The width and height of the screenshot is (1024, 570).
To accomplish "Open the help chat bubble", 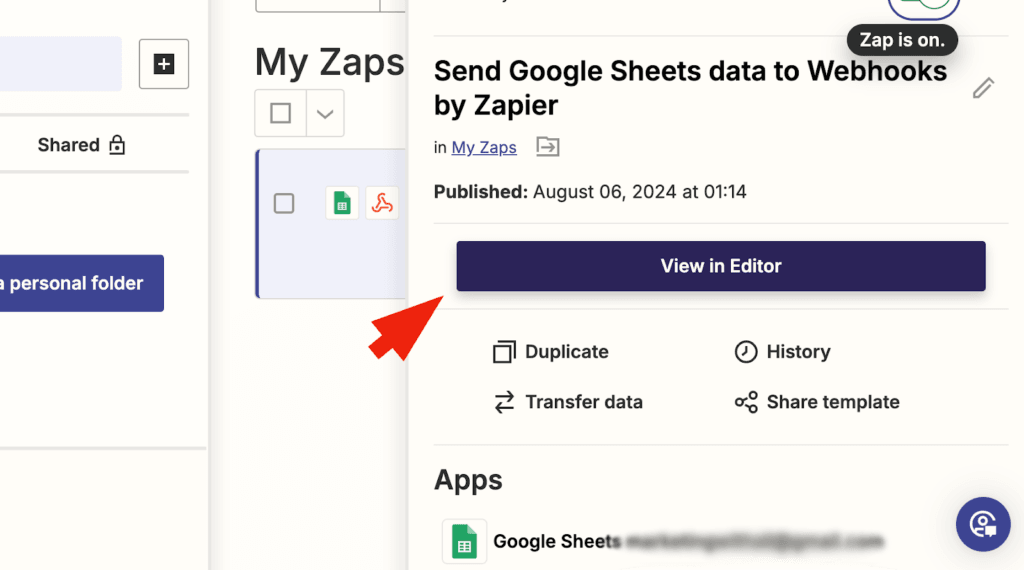I will [x=982, y=524].
